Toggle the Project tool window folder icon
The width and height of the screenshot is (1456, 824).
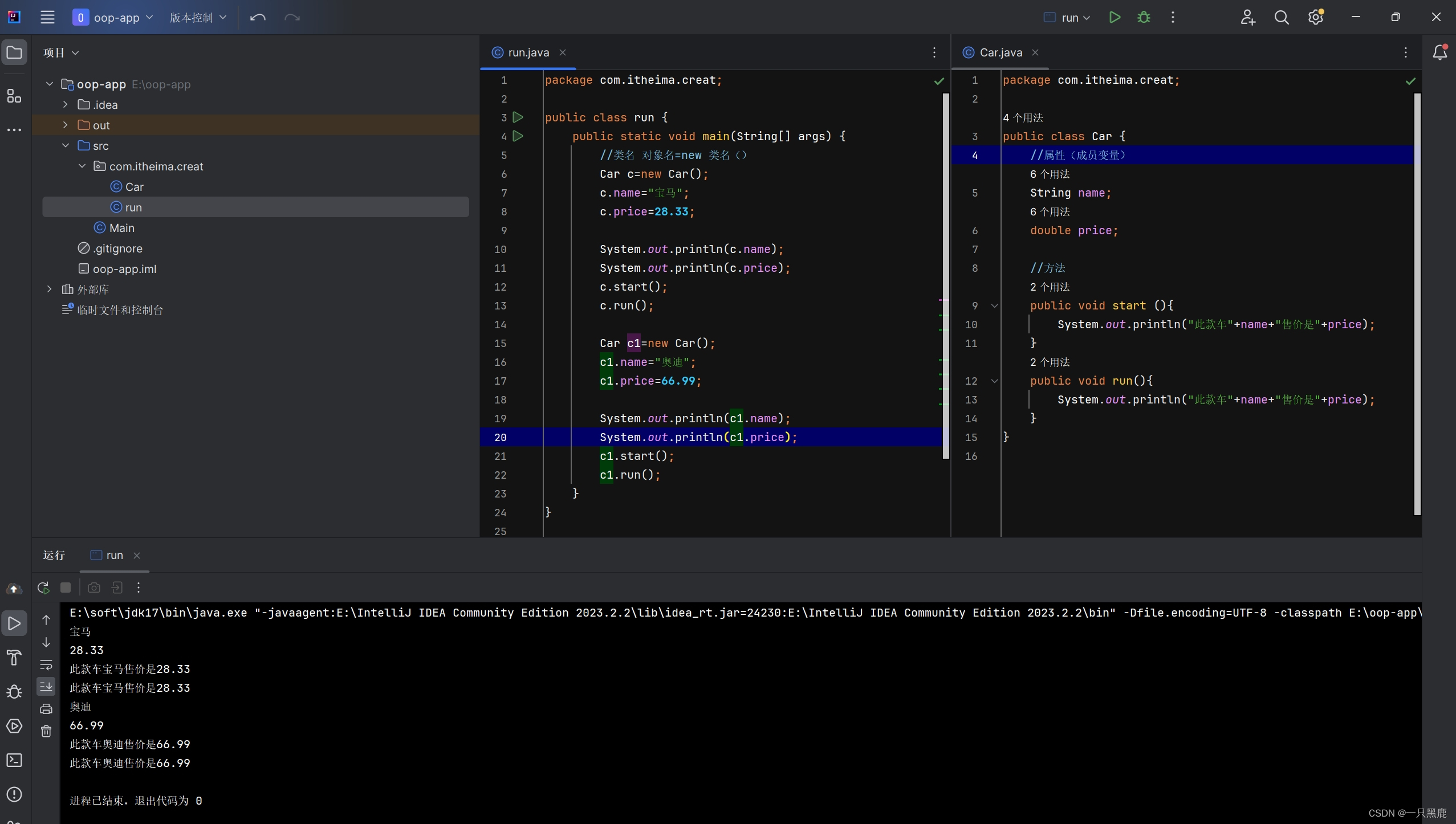(x=14, y=52)
